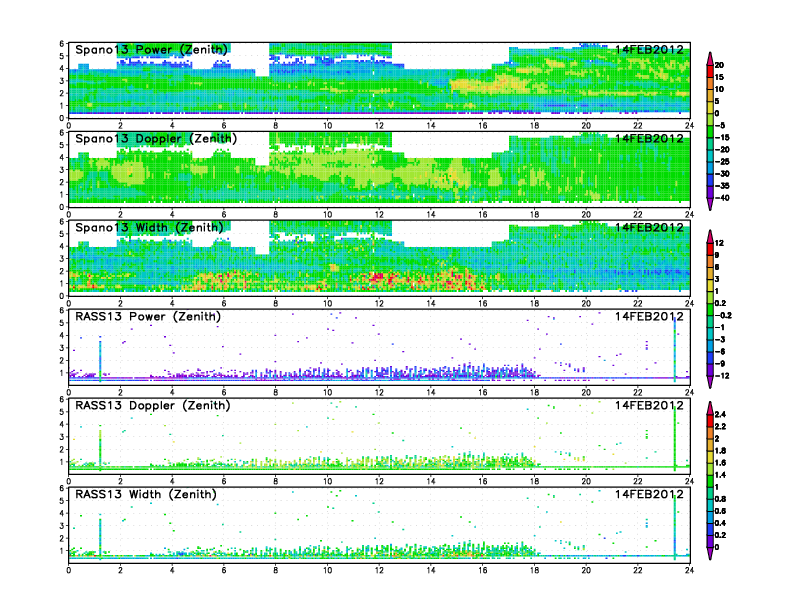Click the vertical spike near hour 1 in RASS13 Power
Viewport: 792px width, 612px height.
(100, 359)
